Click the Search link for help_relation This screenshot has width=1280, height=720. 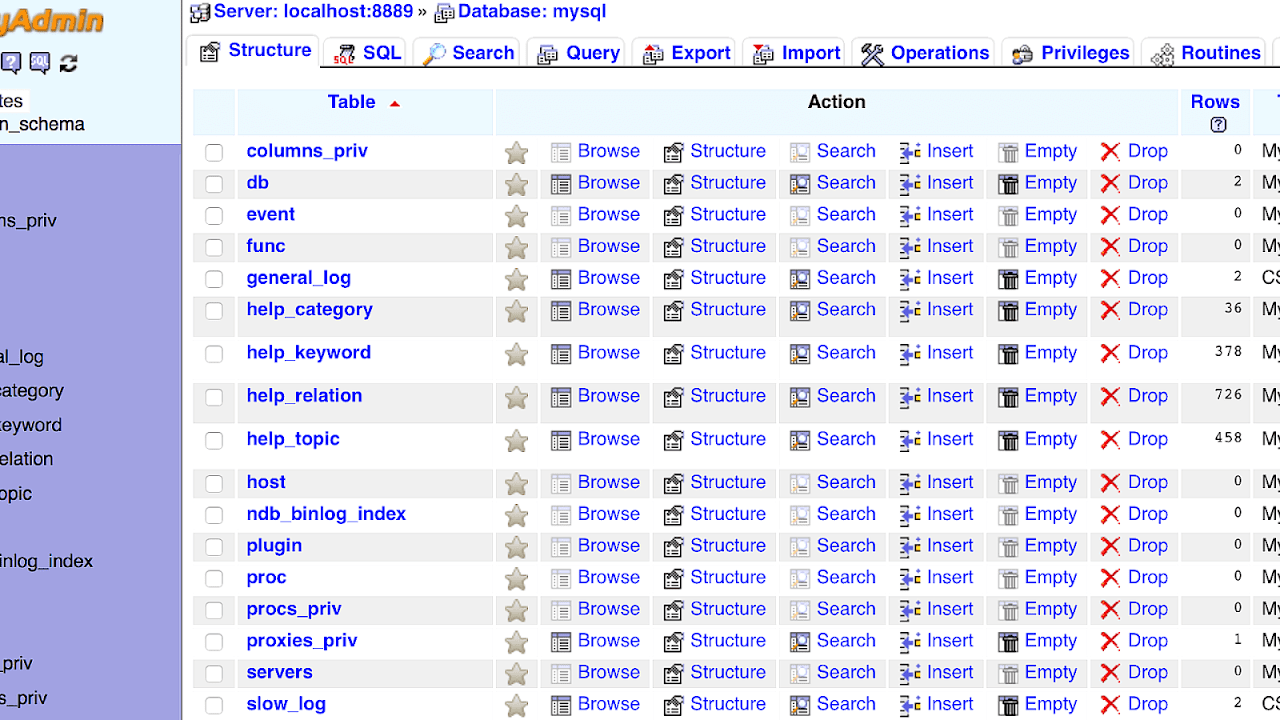click(846, 396)
